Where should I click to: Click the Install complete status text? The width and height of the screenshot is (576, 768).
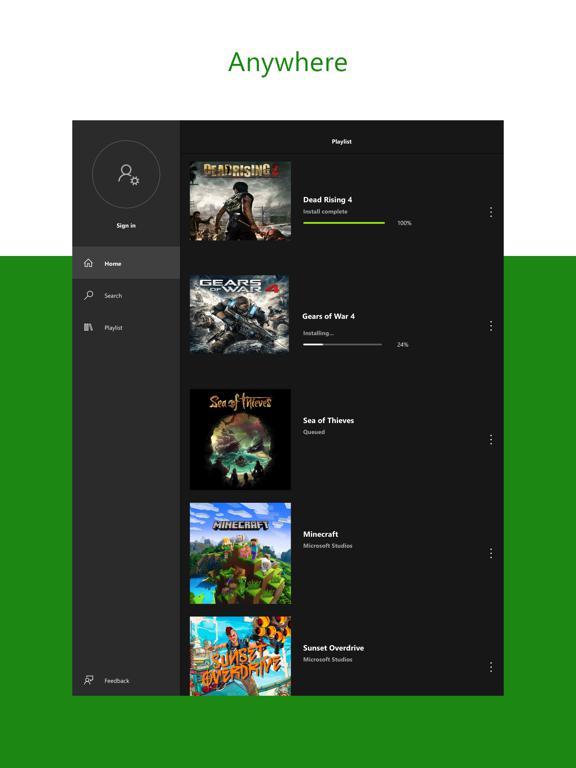(x=325, y=212)
